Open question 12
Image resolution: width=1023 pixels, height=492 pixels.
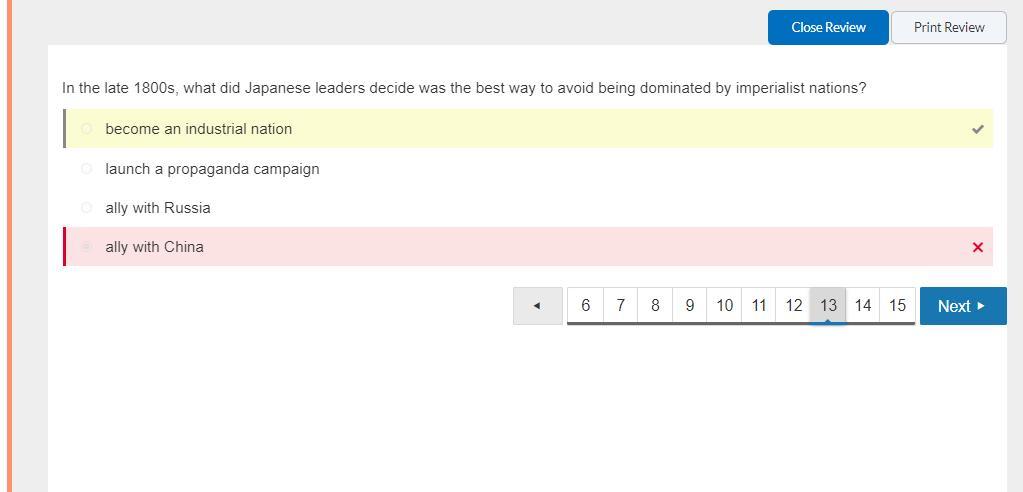click(793, 306)
